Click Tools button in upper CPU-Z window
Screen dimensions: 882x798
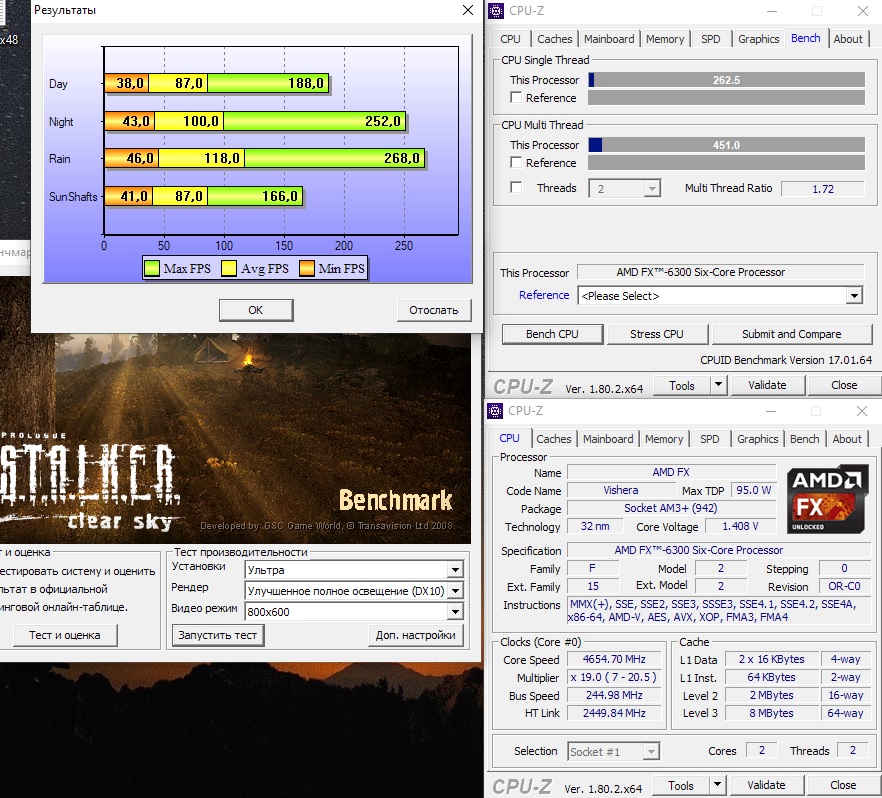tap(682, 385)
